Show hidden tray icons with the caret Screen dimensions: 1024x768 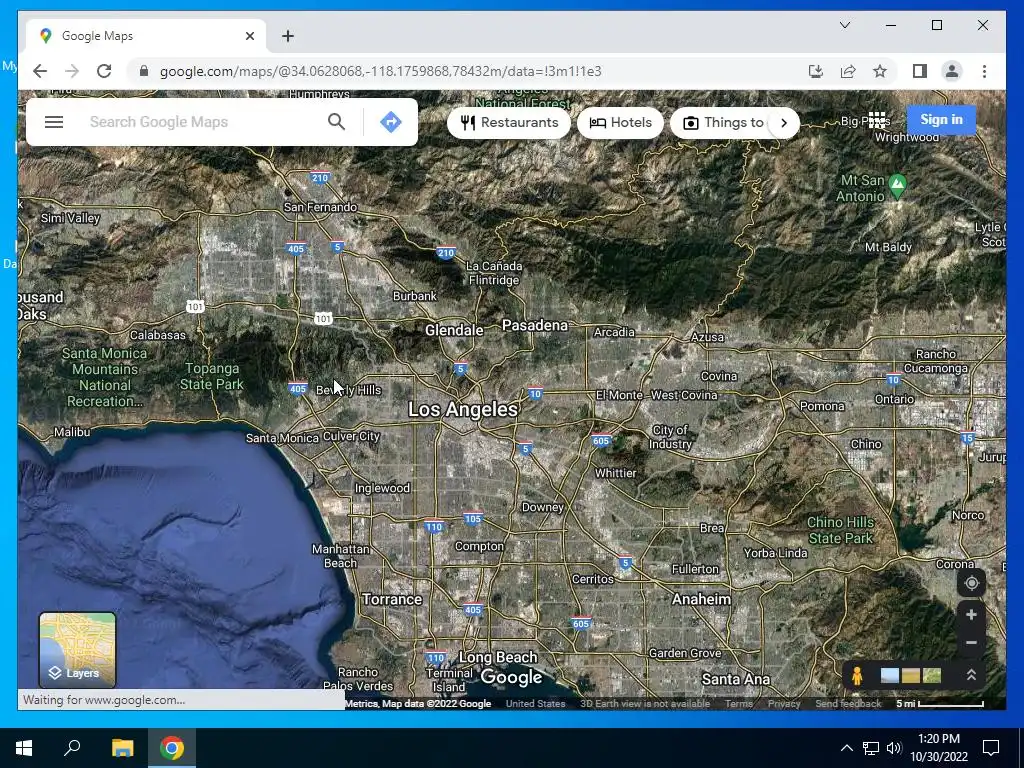(x=846, y=748)
